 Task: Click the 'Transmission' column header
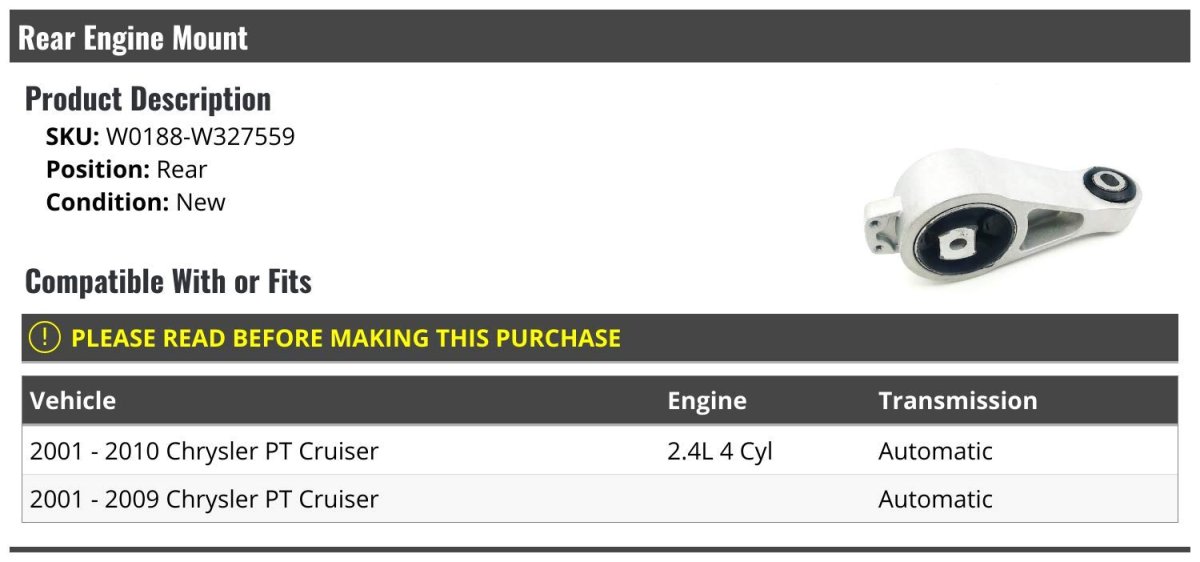tap(957, 401)
